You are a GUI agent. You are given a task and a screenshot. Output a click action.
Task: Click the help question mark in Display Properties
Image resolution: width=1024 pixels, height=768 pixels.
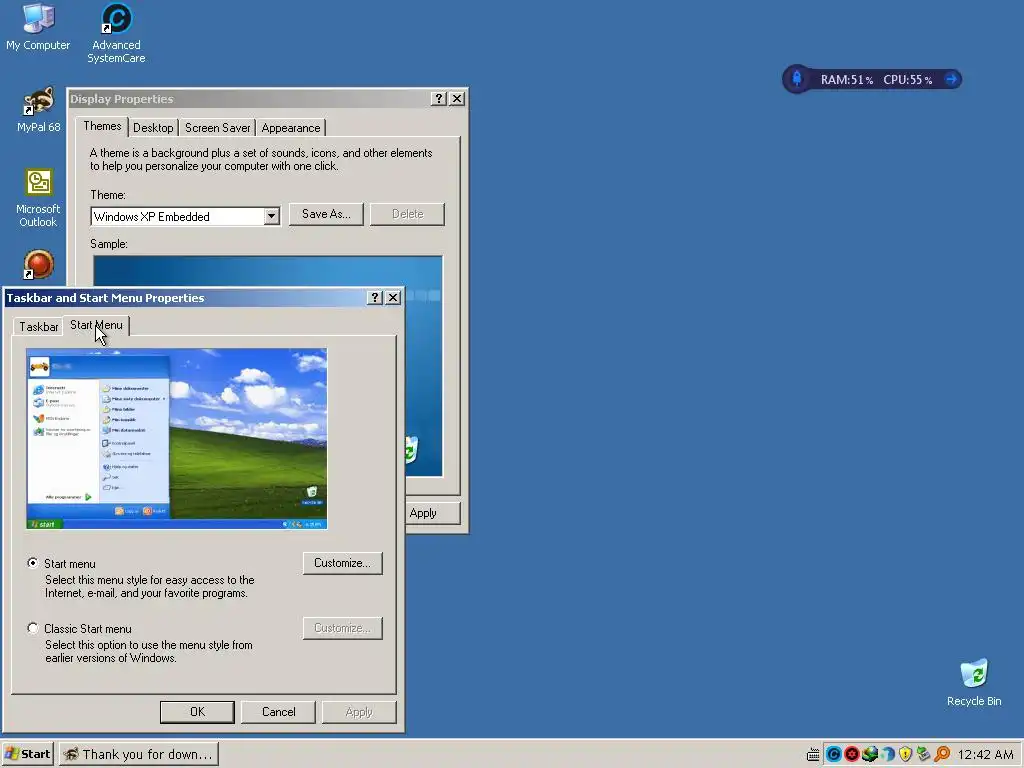[x=439, y=99]
